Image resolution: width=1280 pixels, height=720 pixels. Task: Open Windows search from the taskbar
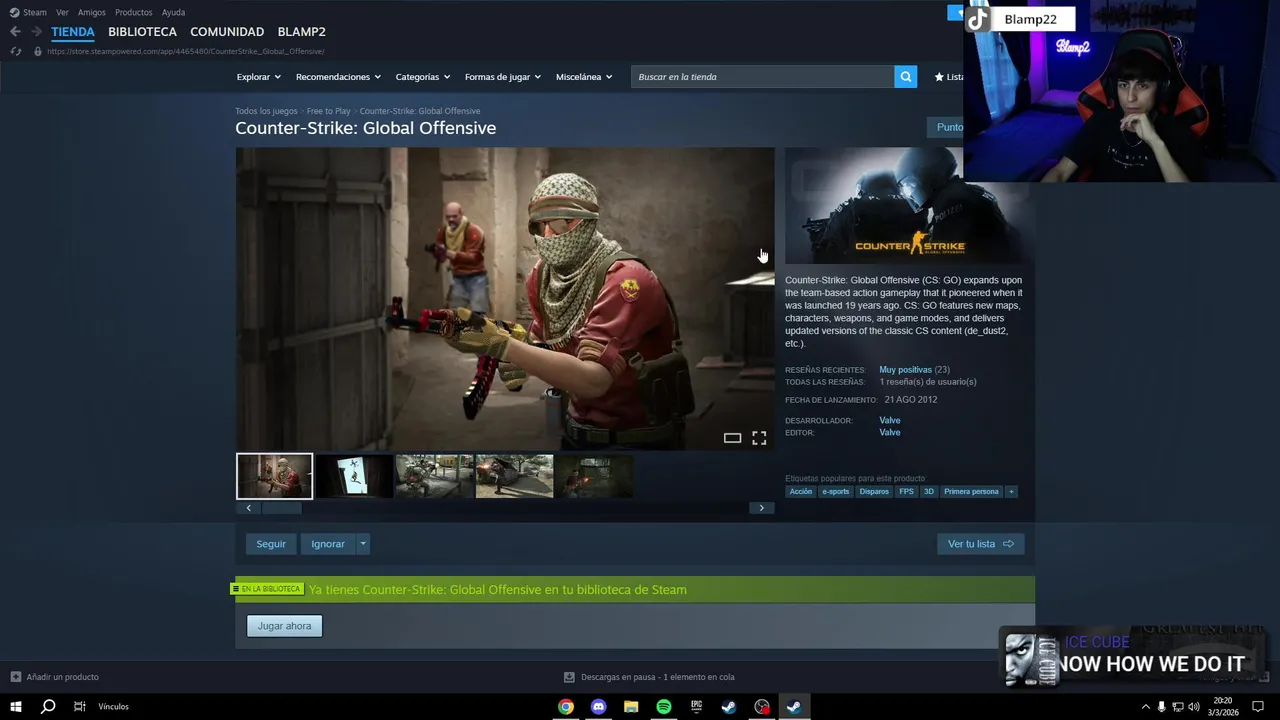tap(47, 707)
